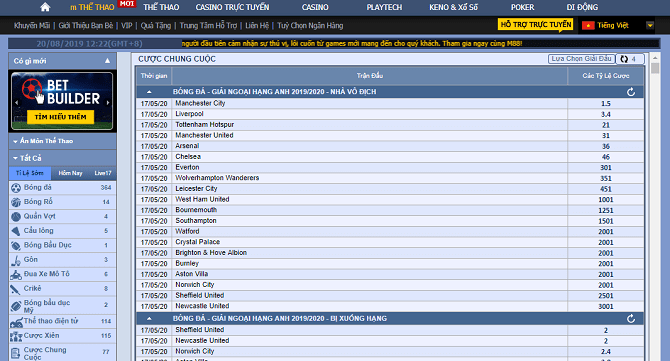
Task: Refresh the Nhà Vô Địch league odds
Action: pyautogui.click(x=631, y=92)
